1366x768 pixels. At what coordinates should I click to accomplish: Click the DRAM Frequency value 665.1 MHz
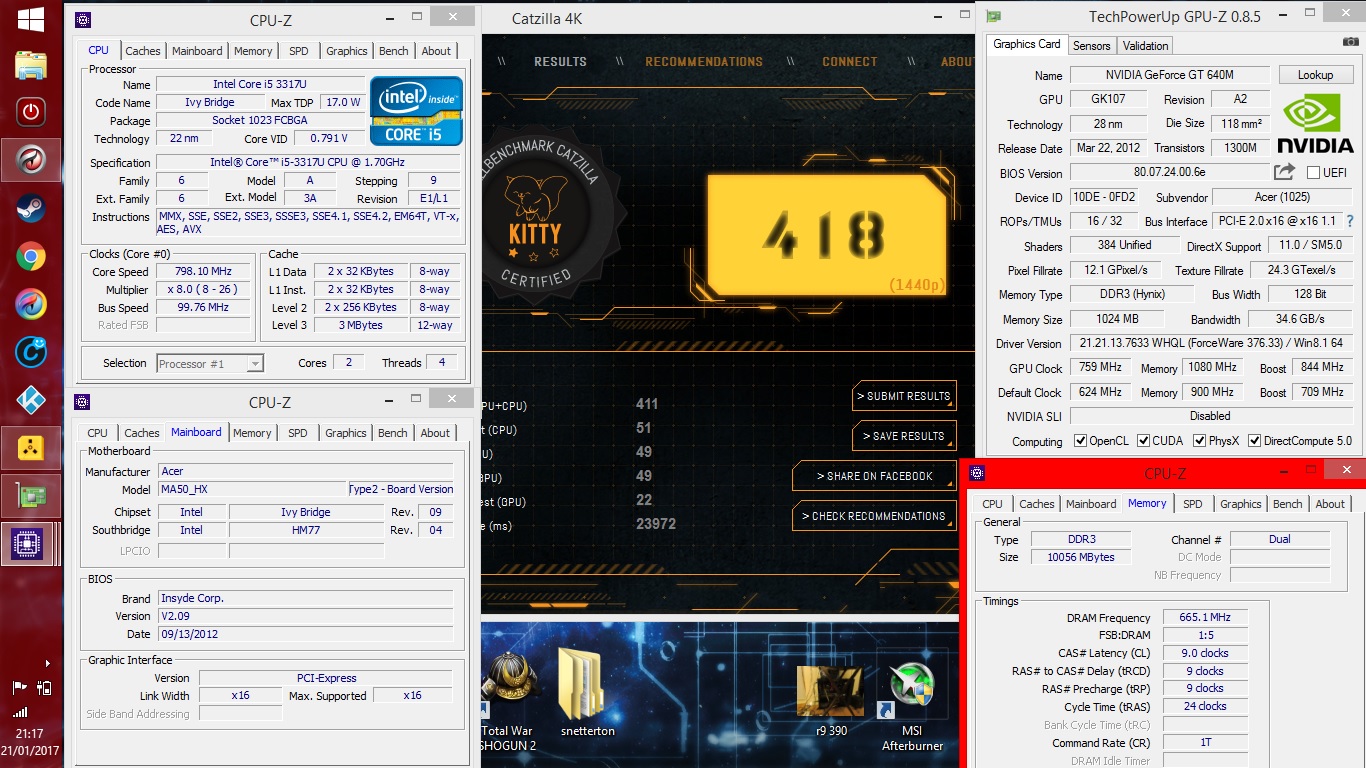[x=1205, y=618]
